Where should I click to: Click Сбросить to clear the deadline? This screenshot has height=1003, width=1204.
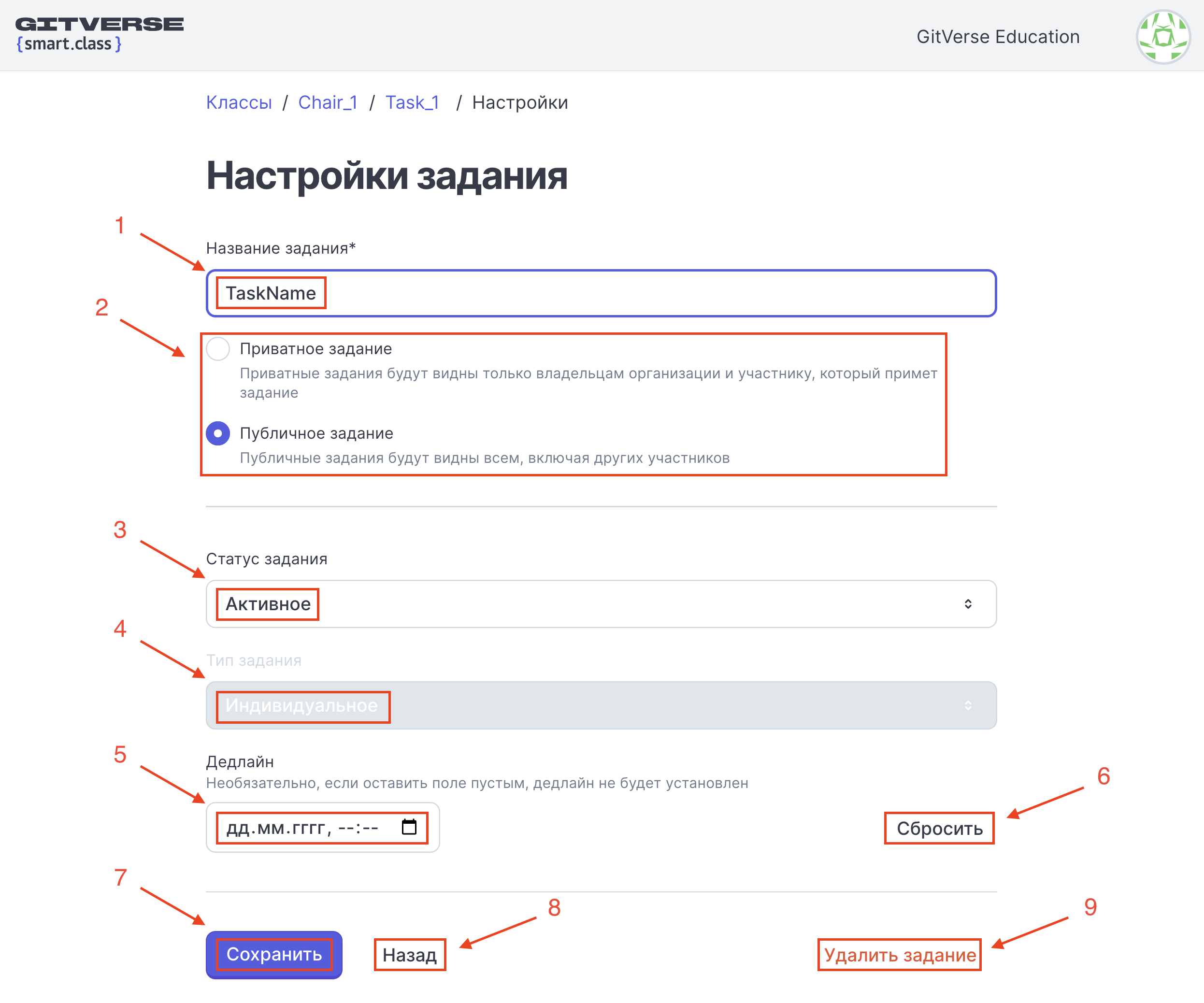939,828
